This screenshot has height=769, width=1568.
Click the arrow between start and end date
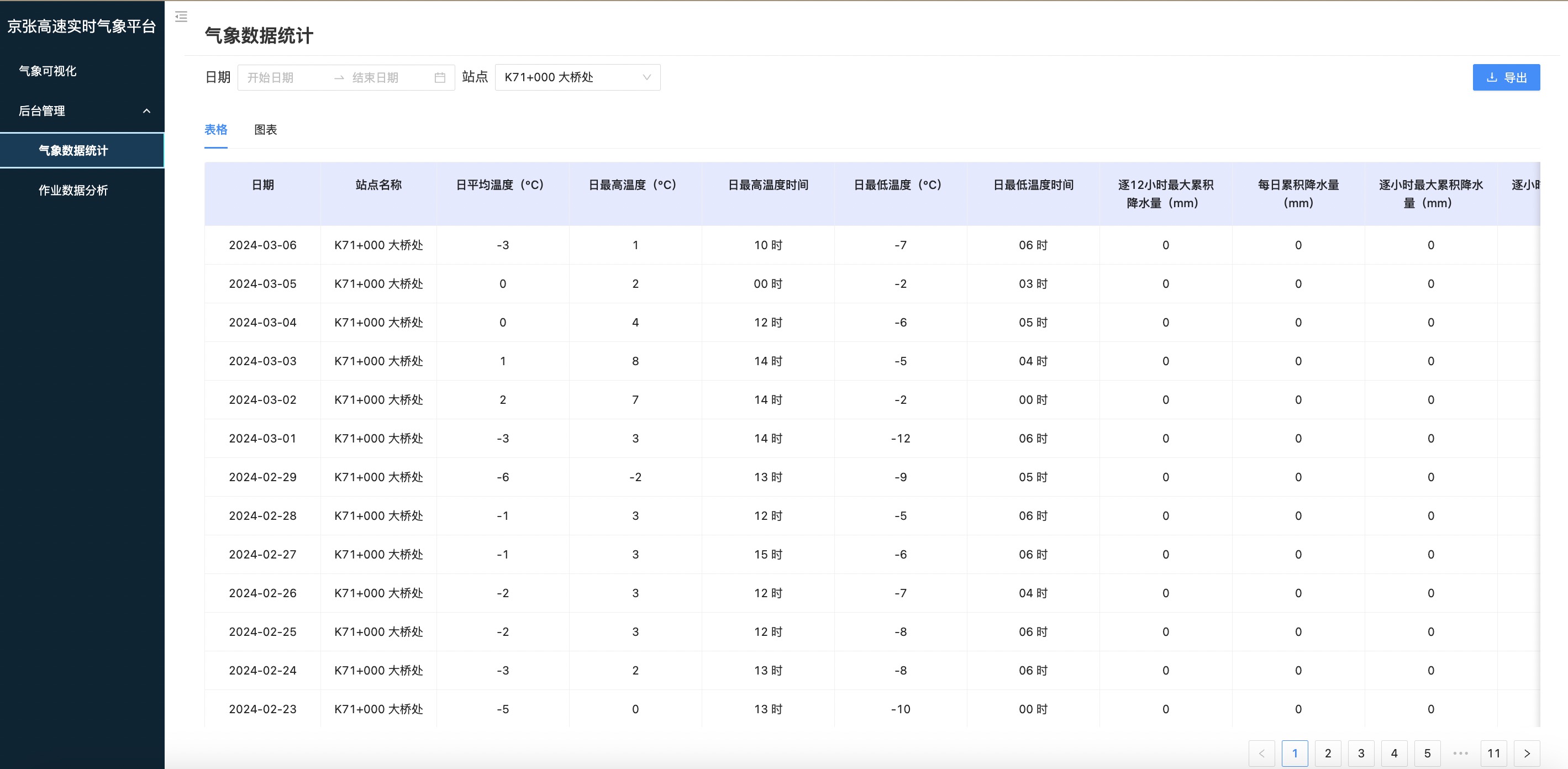tap(339, 77)
